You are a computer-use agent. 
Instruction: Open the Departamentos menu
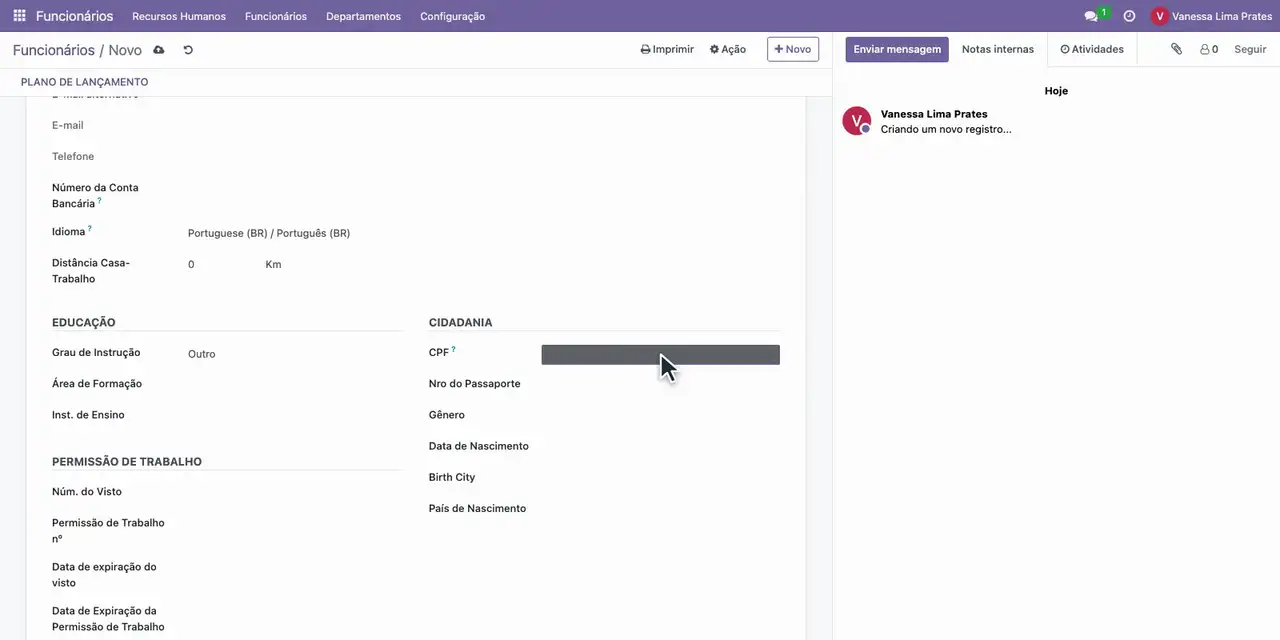tap(363, 16)
